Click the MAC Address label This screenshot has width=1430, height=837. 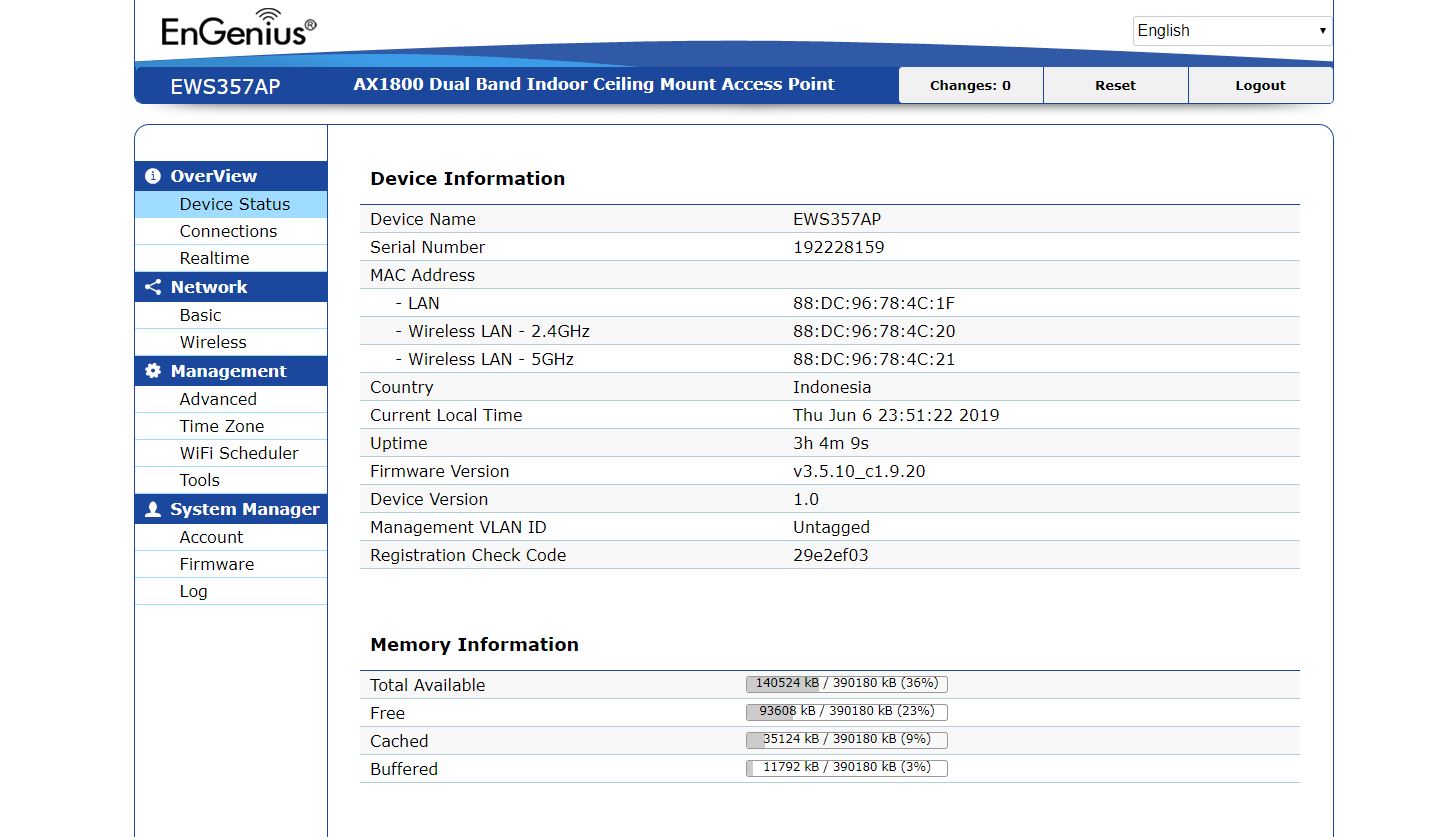point(422,275)
